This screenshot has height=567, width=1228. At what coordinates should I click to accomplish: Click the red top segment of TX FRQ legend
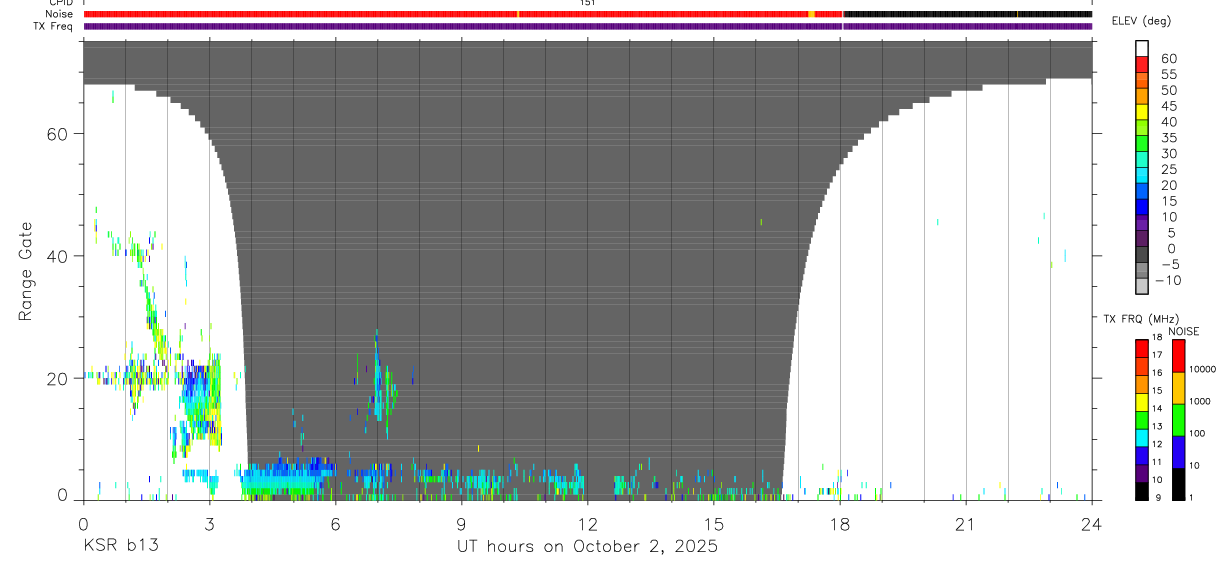point(1142,348)
